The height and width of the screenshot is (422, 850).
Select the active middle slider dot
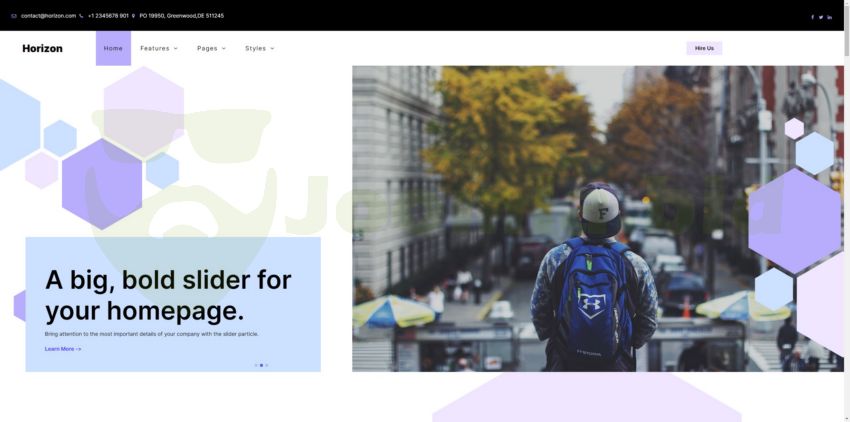click(x=261, y=365)
